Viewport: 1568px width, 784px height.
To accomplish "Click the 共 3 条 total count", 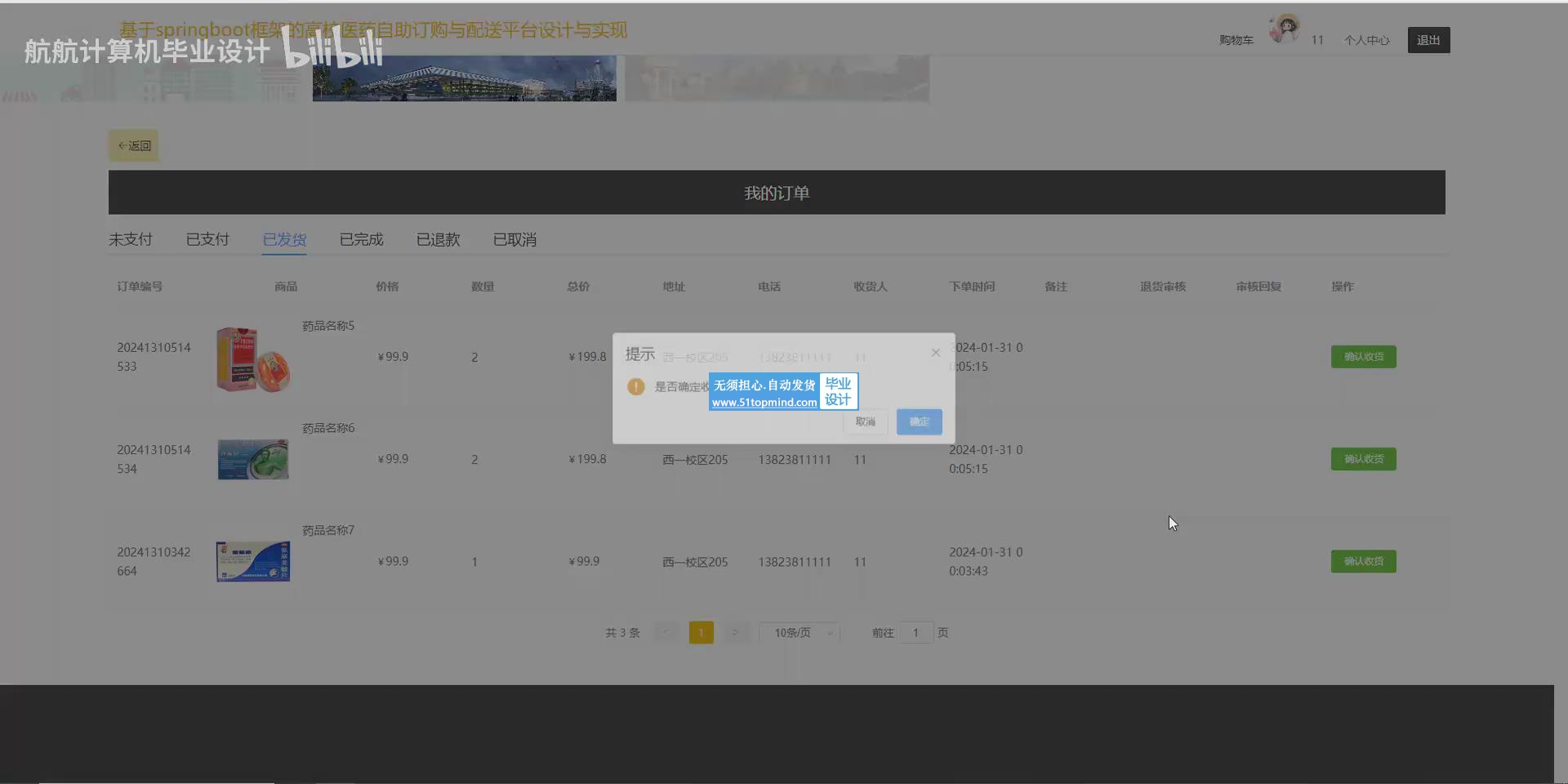I will coord(622,632).
